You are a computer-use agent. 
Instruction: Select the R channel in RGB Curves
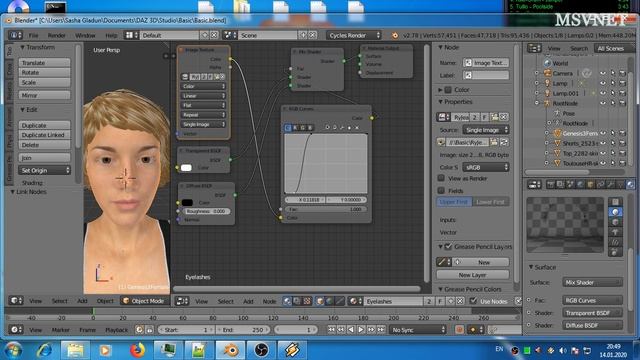tap(296, 128)
